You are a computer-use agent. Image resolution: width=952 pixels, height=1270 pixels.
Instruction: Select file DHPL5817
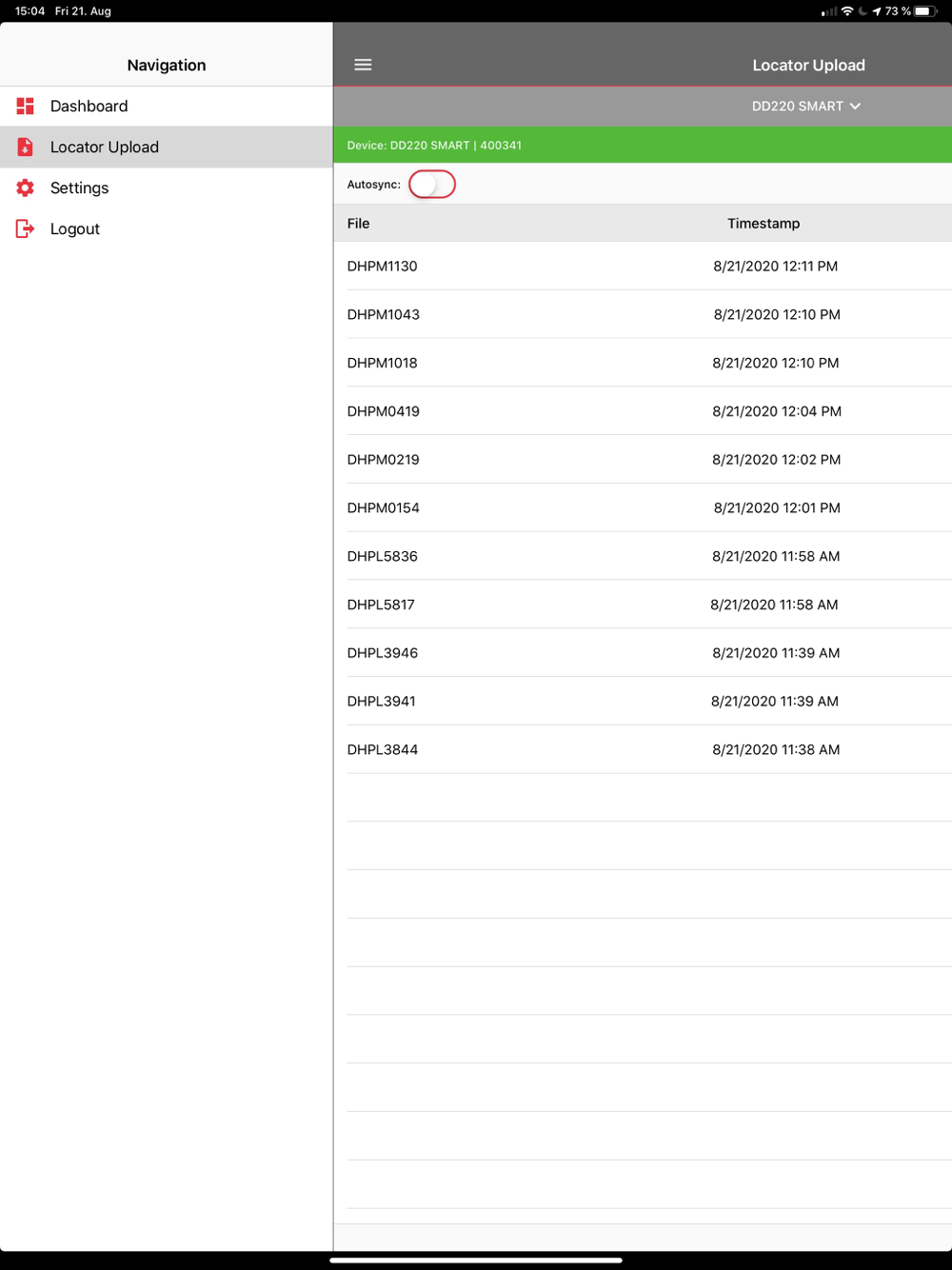(x=381, y=605)
